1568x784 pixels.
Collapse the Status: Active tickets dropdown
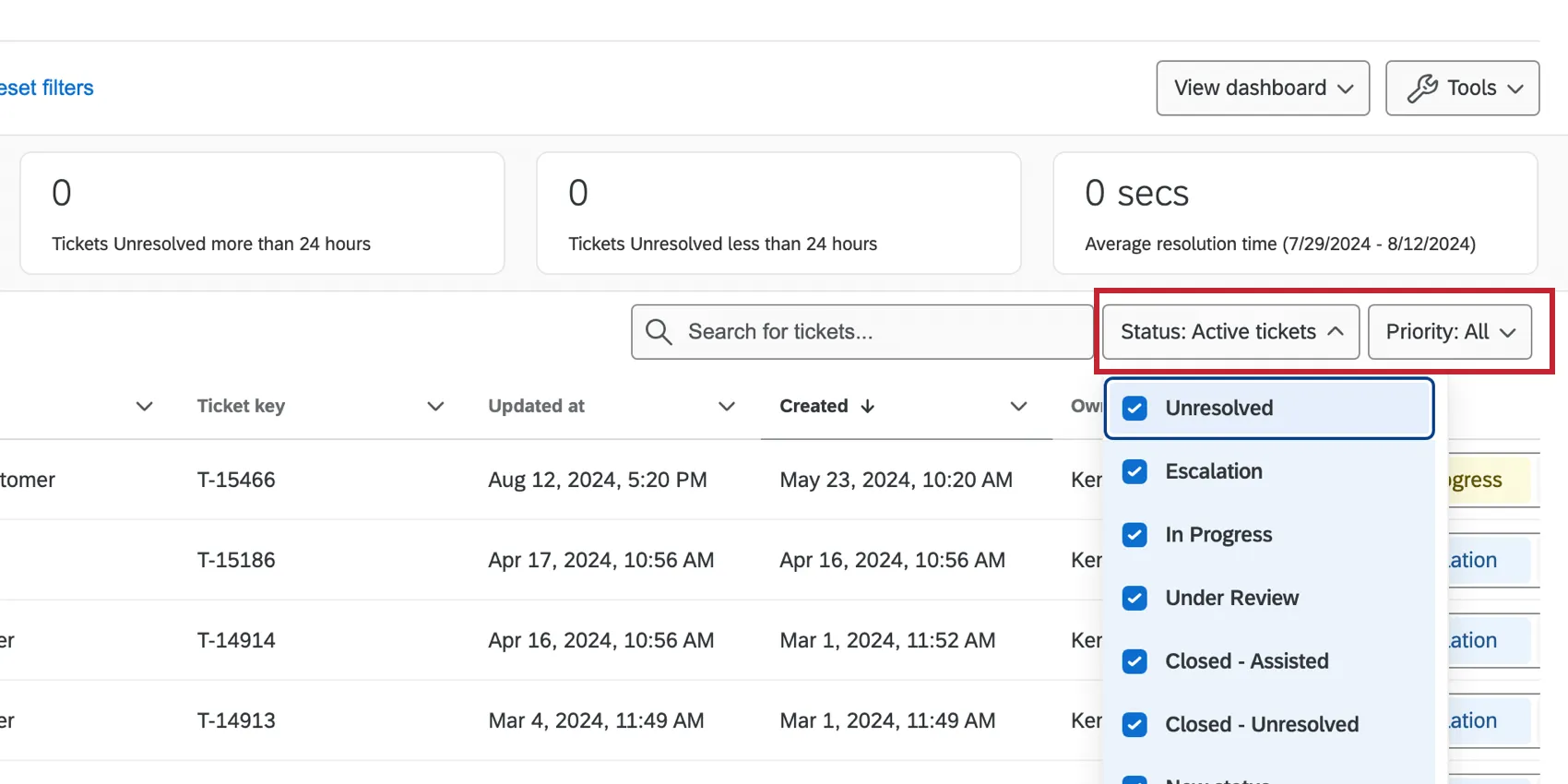[x=1230, y=332]
